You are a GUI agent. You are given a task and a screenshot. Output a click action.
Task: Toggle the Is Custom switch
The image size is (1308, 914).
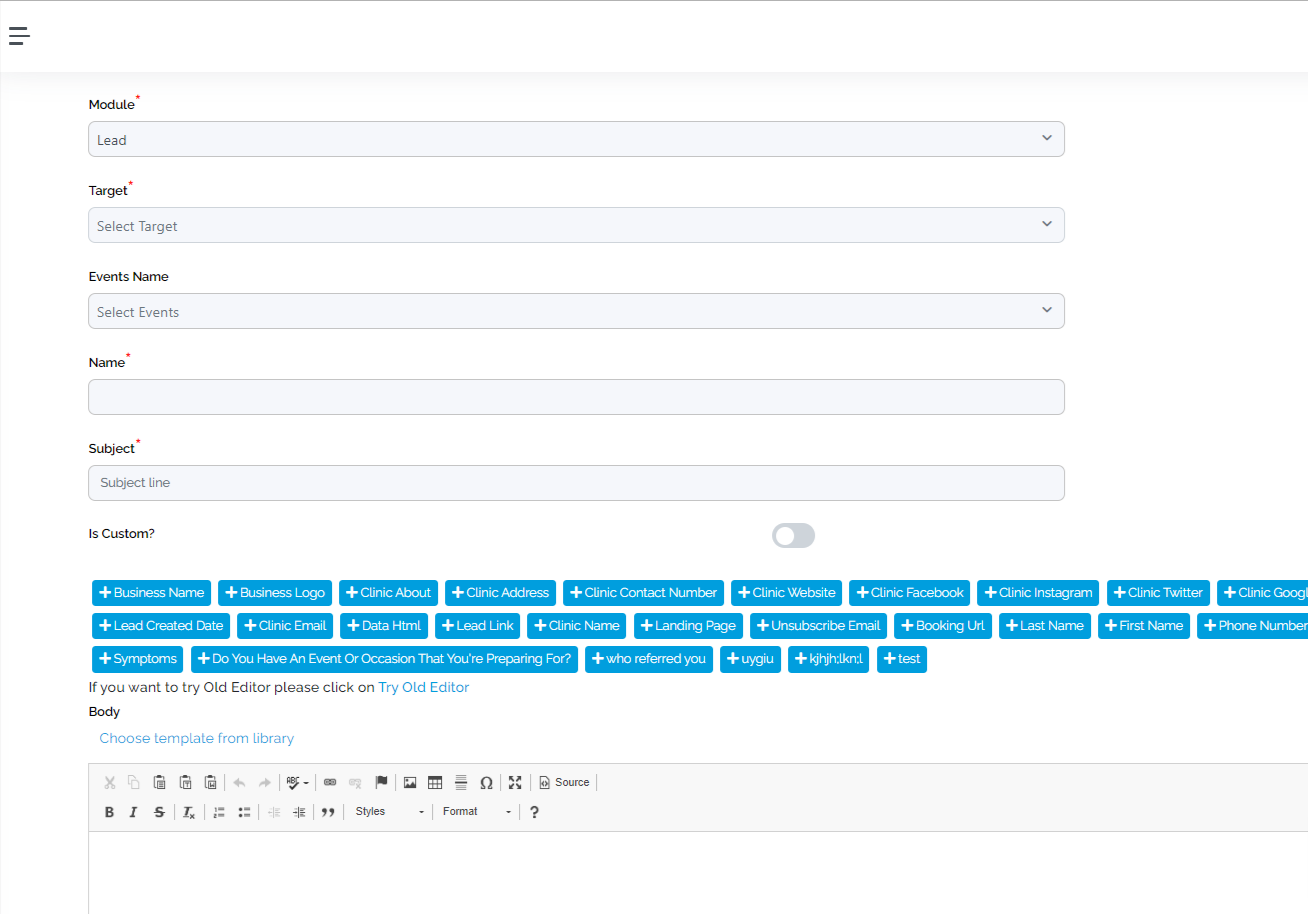pyautogui.click(x=793, y=536)
